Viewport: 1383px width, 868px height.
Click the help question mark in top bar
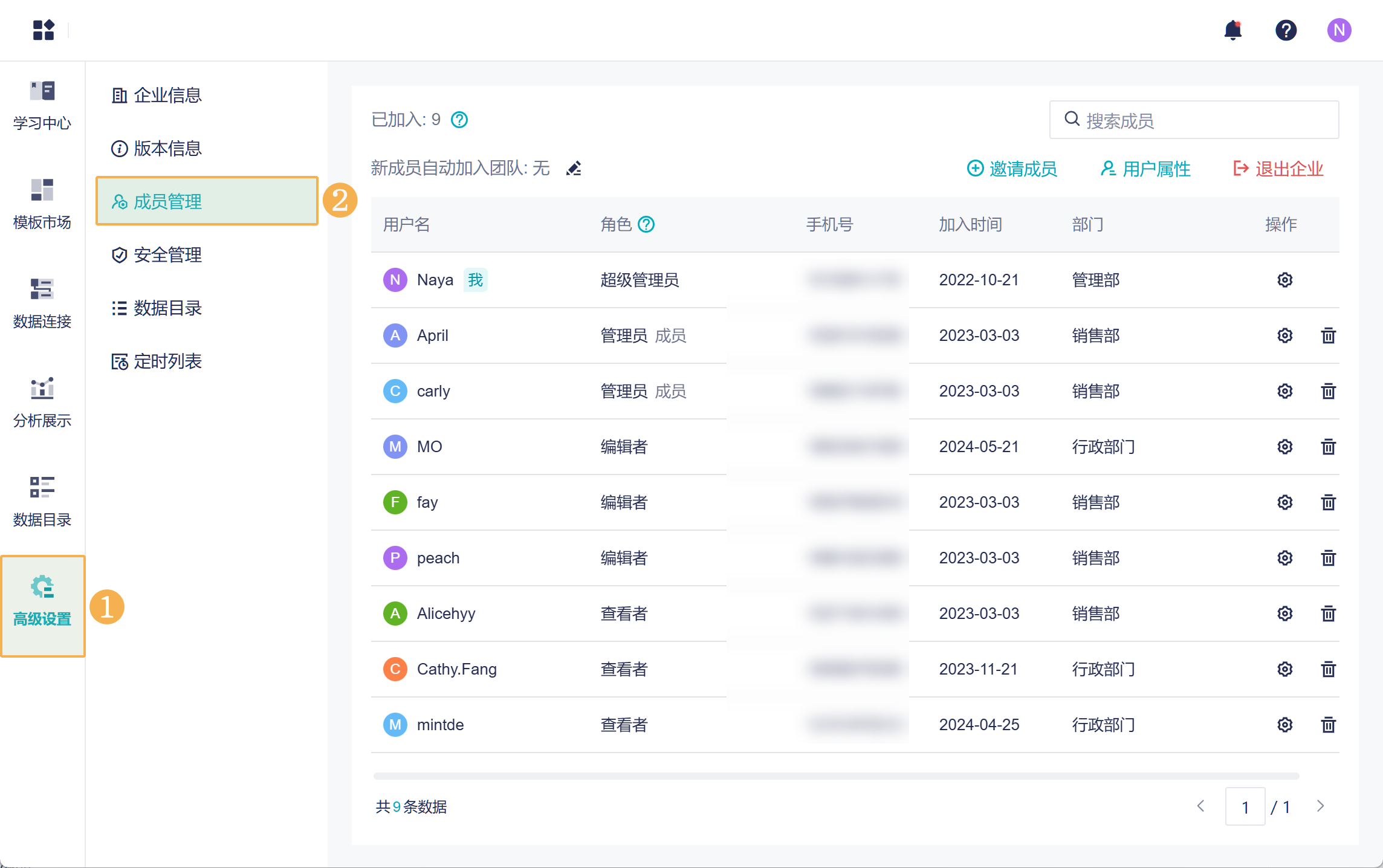[1286, 30]
